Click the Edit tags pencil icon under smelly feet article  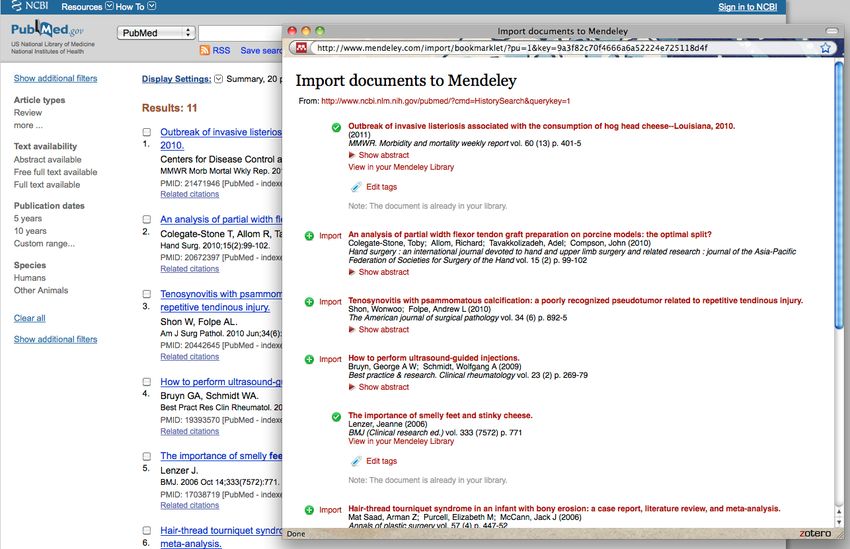coord(356,461)
